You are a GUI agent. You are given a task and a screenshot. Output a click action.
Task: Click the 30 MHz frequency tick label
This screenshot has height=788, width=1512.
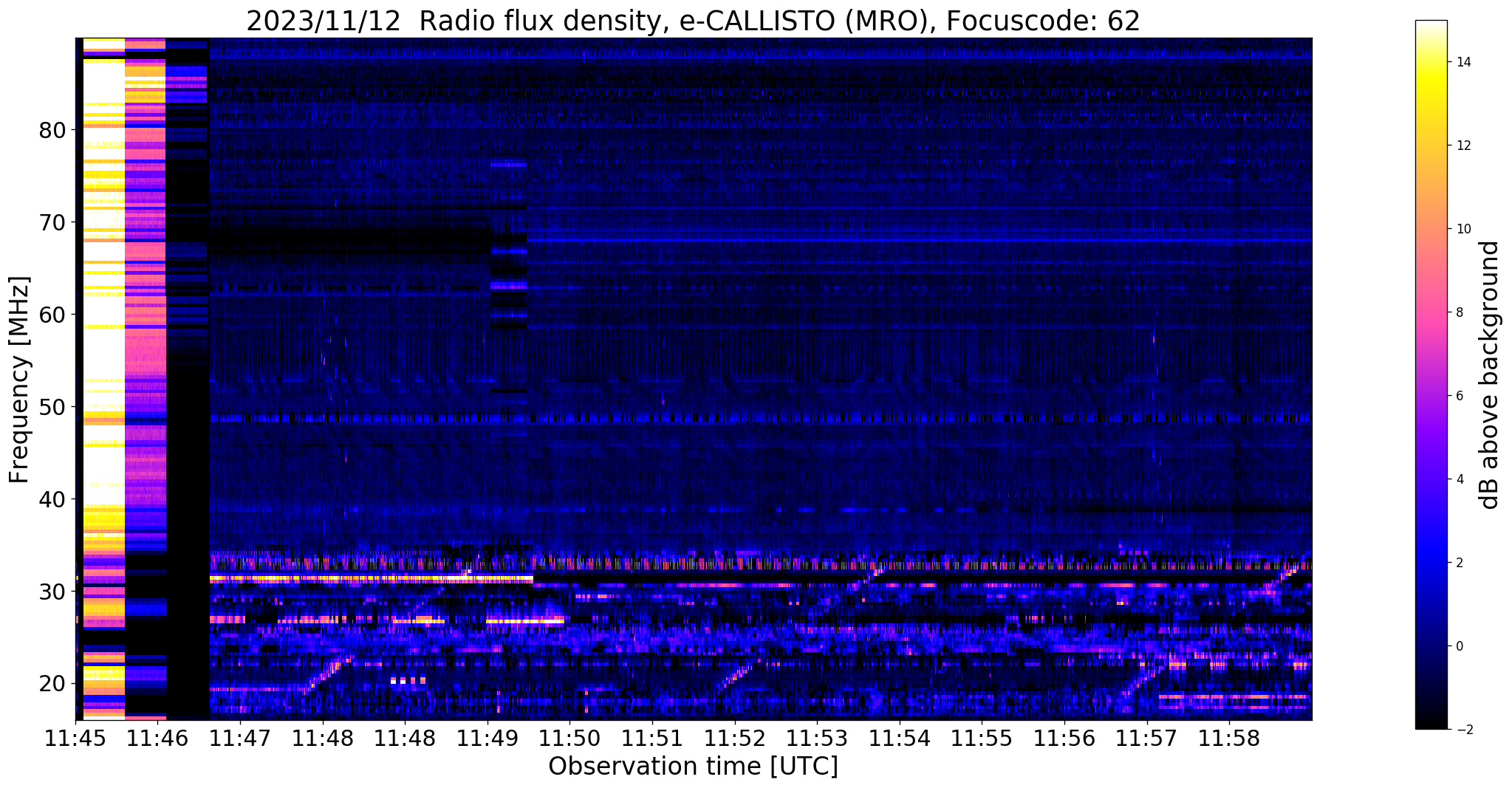[x=53, y=592]
